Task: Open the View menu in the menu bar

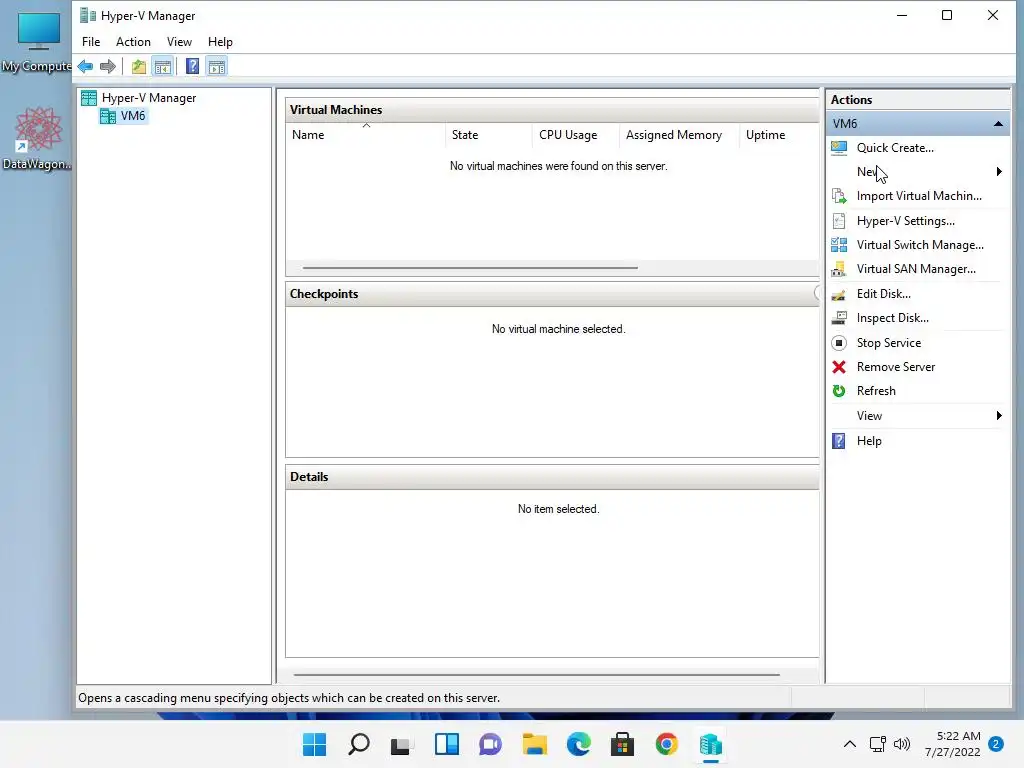Action: (x=179, y=42)
